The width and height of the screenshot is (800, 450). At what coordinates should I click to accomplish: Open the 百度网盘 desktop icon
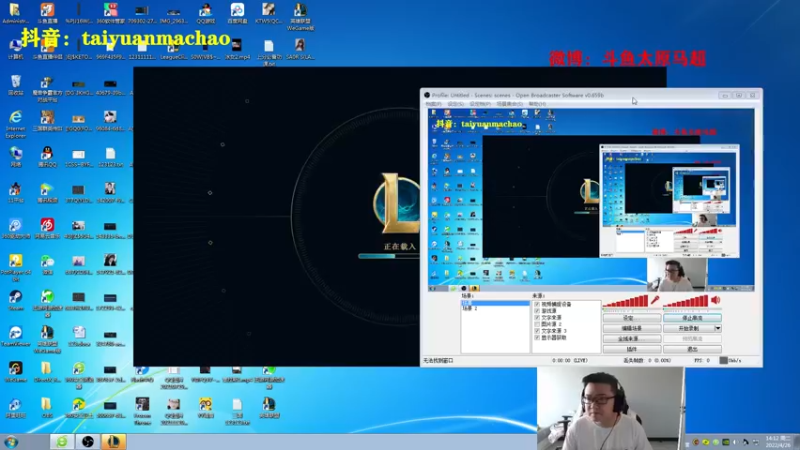(237, 13)
